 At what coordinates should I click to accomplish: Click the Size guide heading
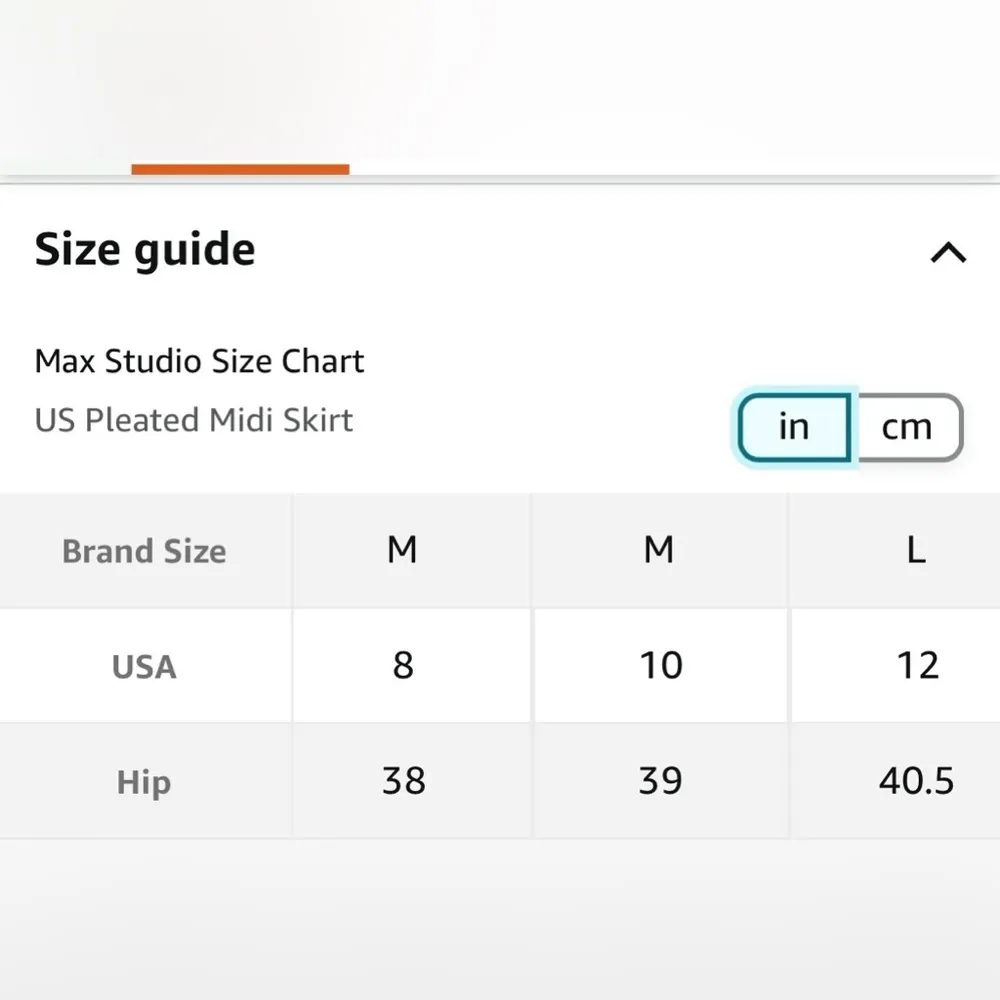(145, 250)
